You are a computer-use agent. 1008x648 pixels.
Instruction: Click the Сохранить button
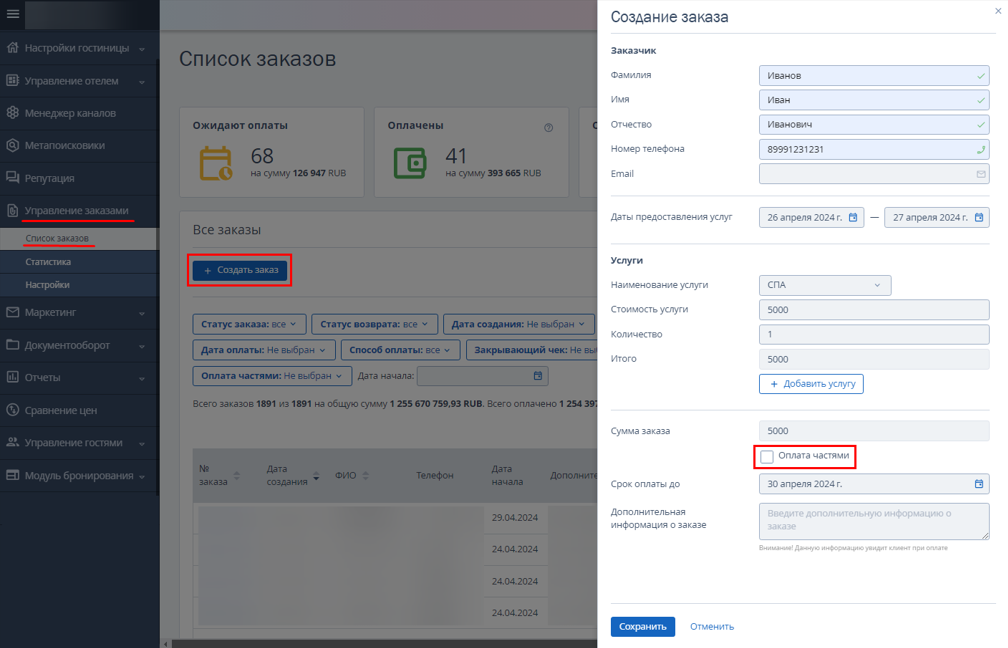(642, 626)
